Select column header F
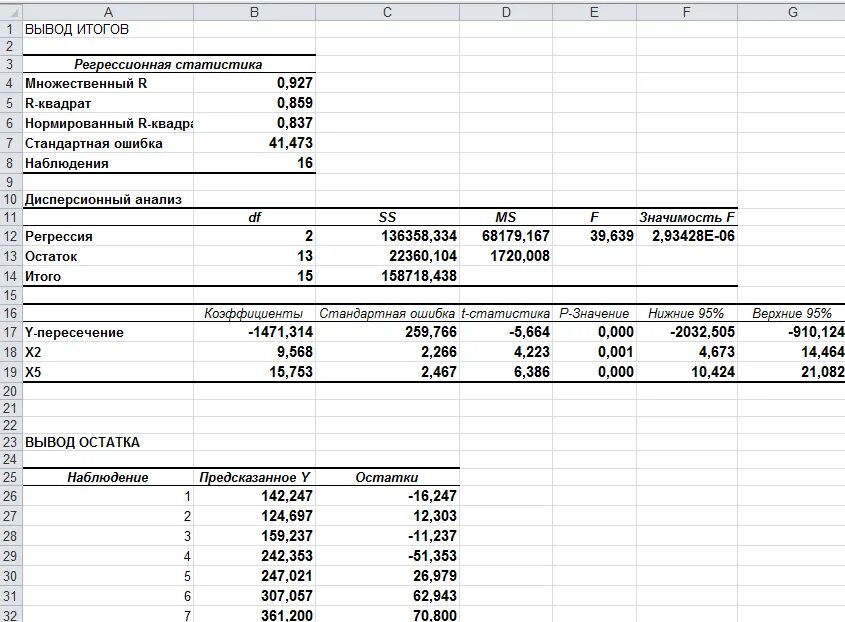 click(687, 12)
